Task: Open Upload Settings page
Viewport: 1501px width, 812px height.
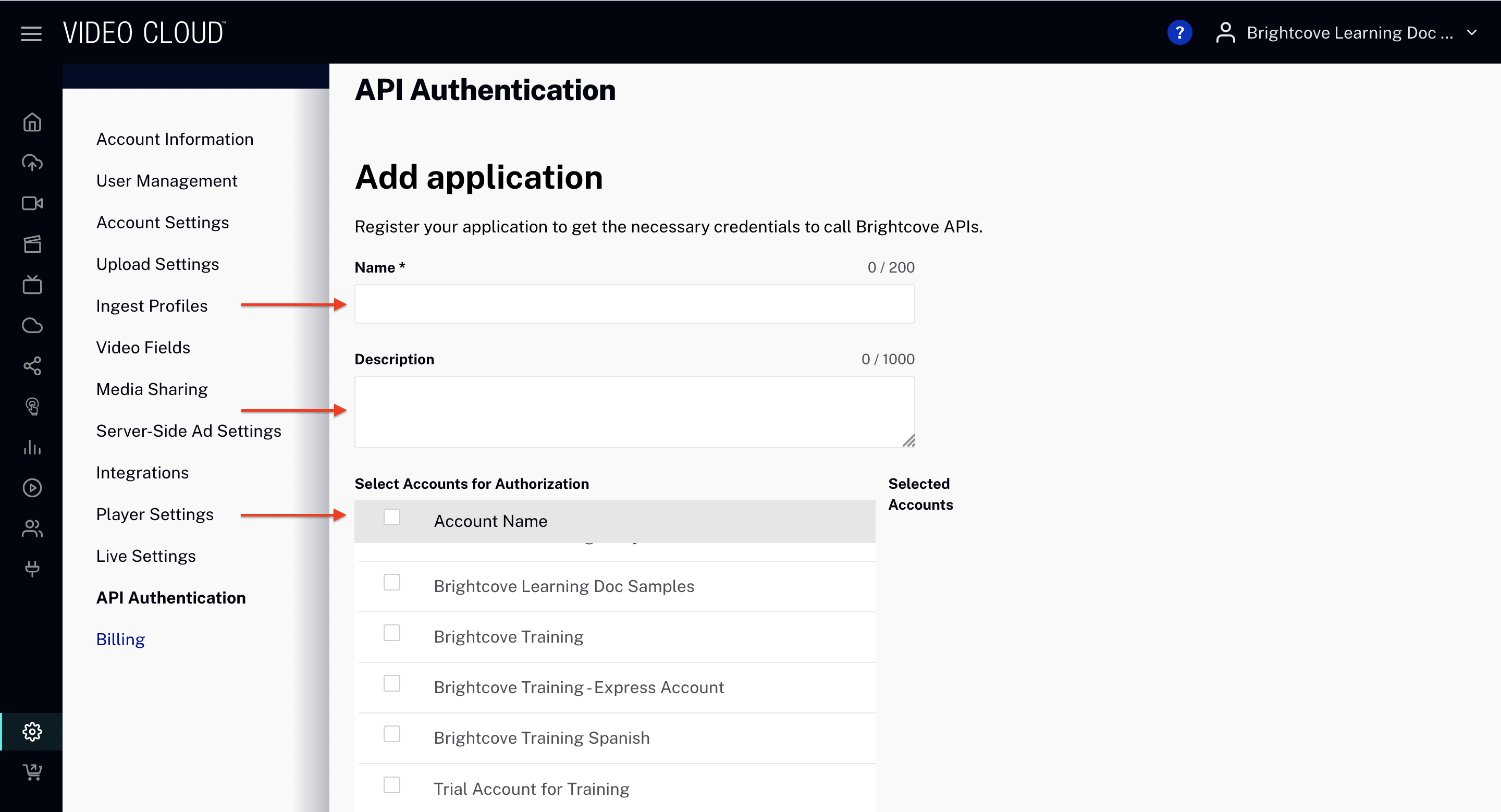Action: point(157,264)
